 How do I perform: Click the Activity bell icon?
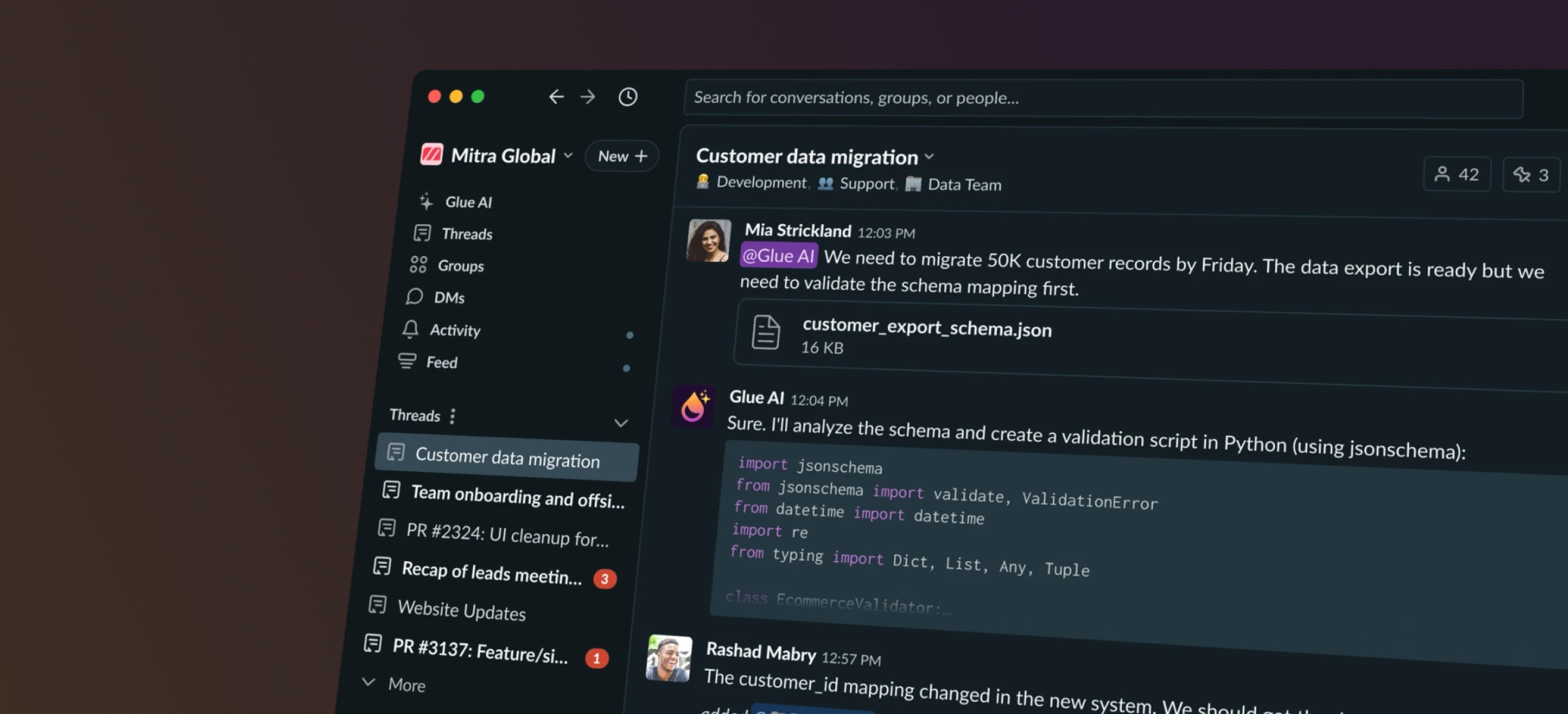coord(410,329)
